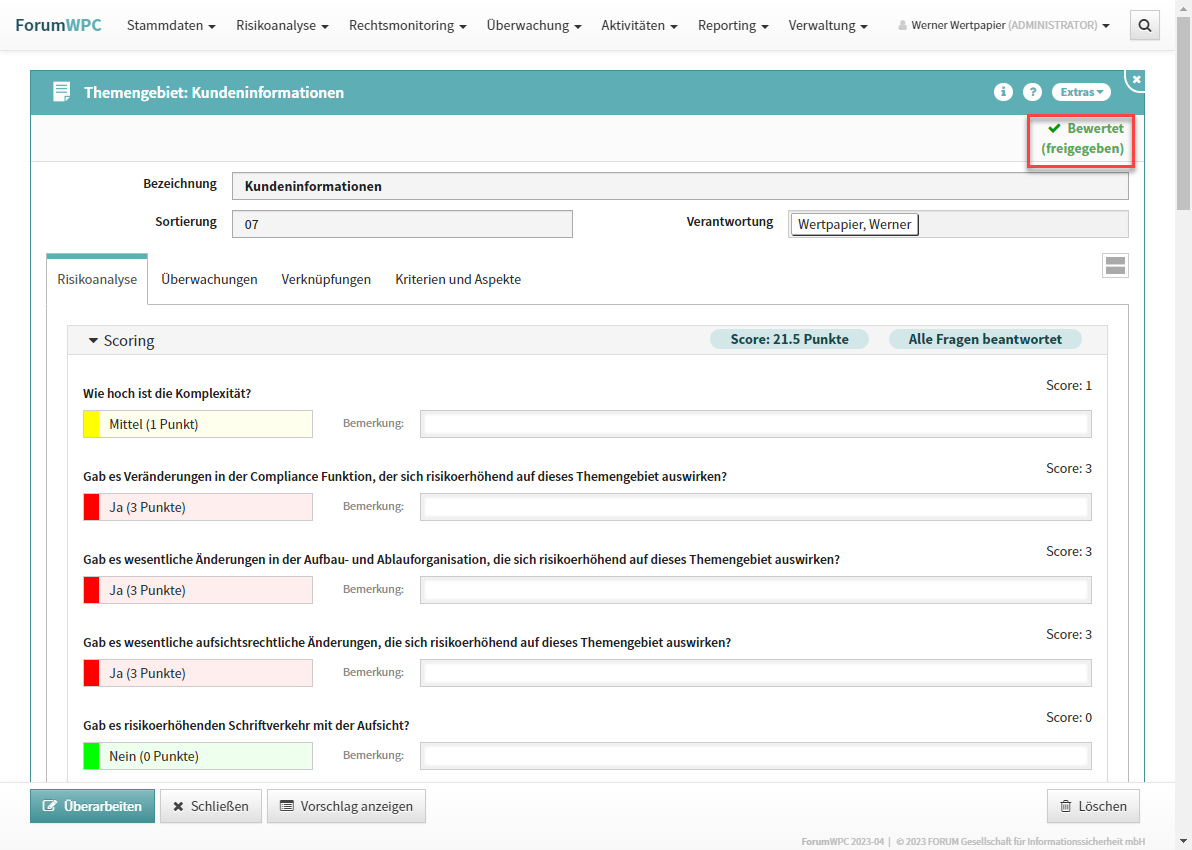Click the info icon in panel header
This screenshot has height=850, width=1192.
coord(1003,92)
